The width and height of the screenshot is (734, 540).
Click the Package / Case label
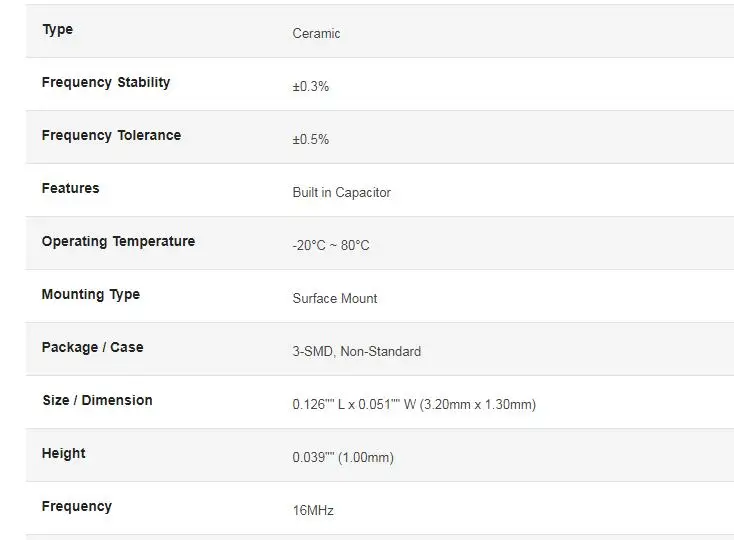click(92, 348)
